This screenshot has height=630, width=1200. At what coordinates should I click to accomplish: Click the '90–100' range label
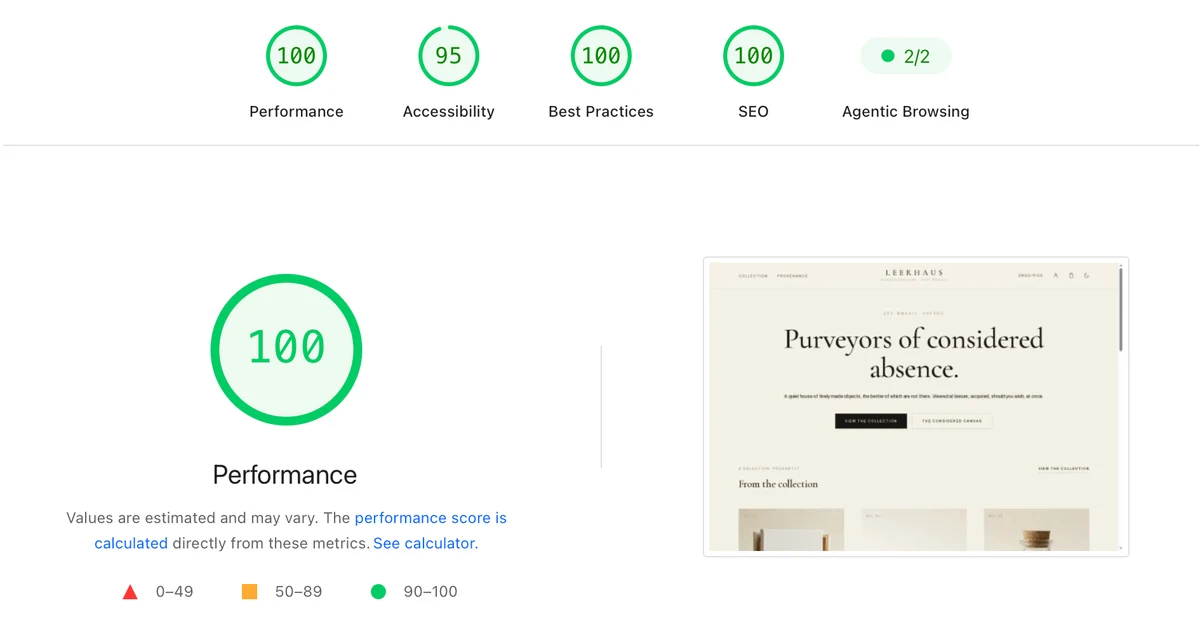[x=431, y=592]
